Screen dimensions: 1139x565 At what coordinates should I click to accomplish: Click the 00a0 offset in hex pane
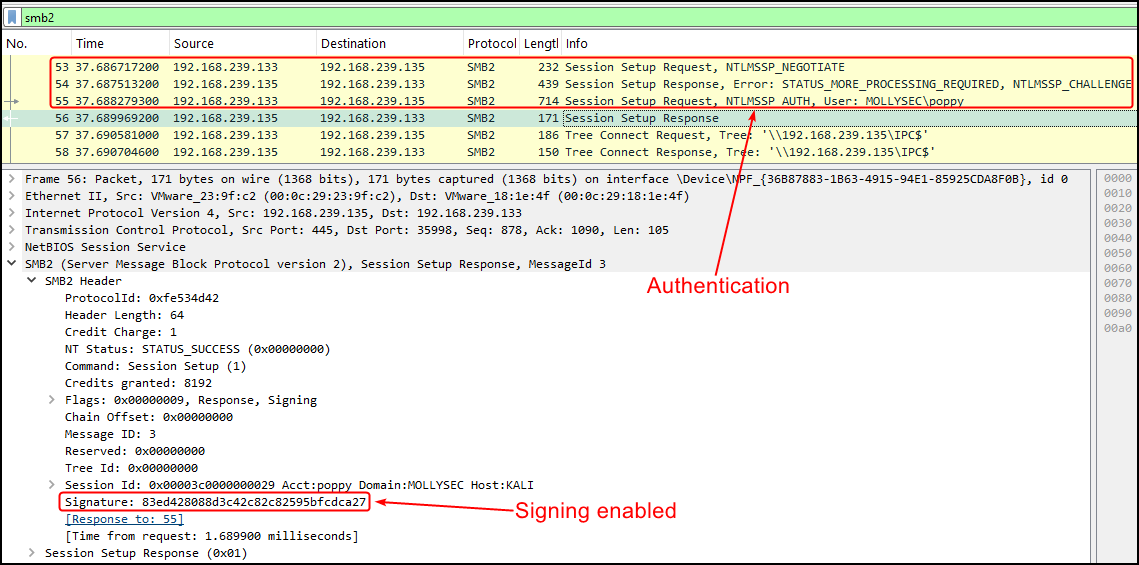[1118, 328]
